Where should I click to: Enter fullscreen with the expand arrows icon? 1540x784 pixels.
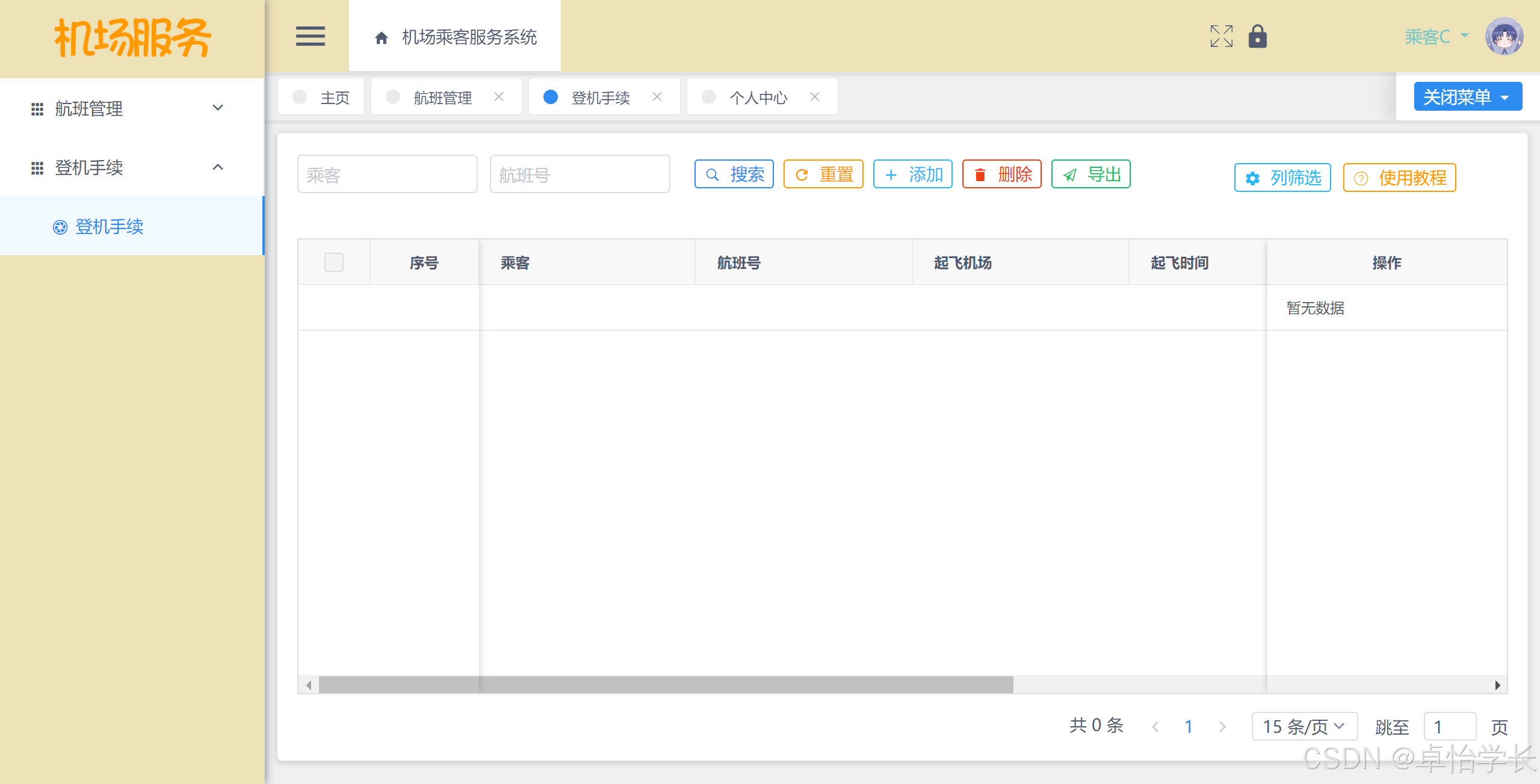click(x=1221, y=36)
